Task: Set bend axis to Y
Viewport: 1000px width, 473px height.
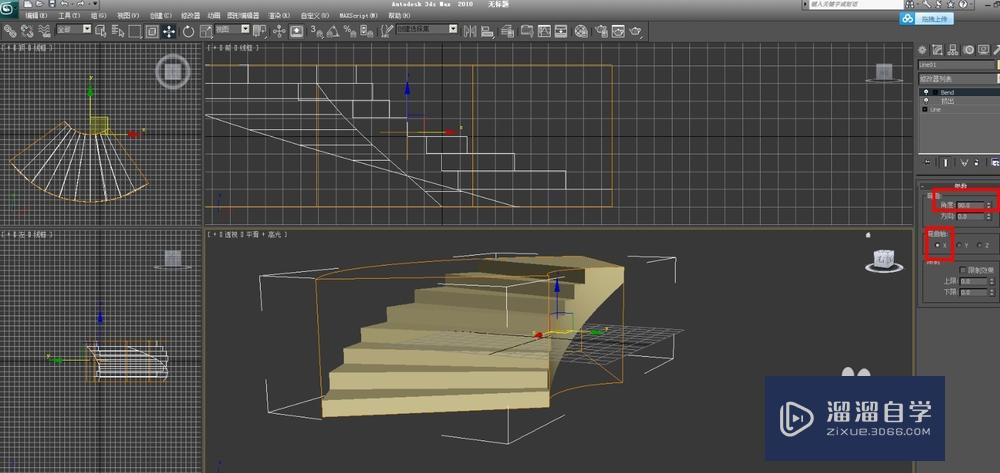Action: [959, 244]
